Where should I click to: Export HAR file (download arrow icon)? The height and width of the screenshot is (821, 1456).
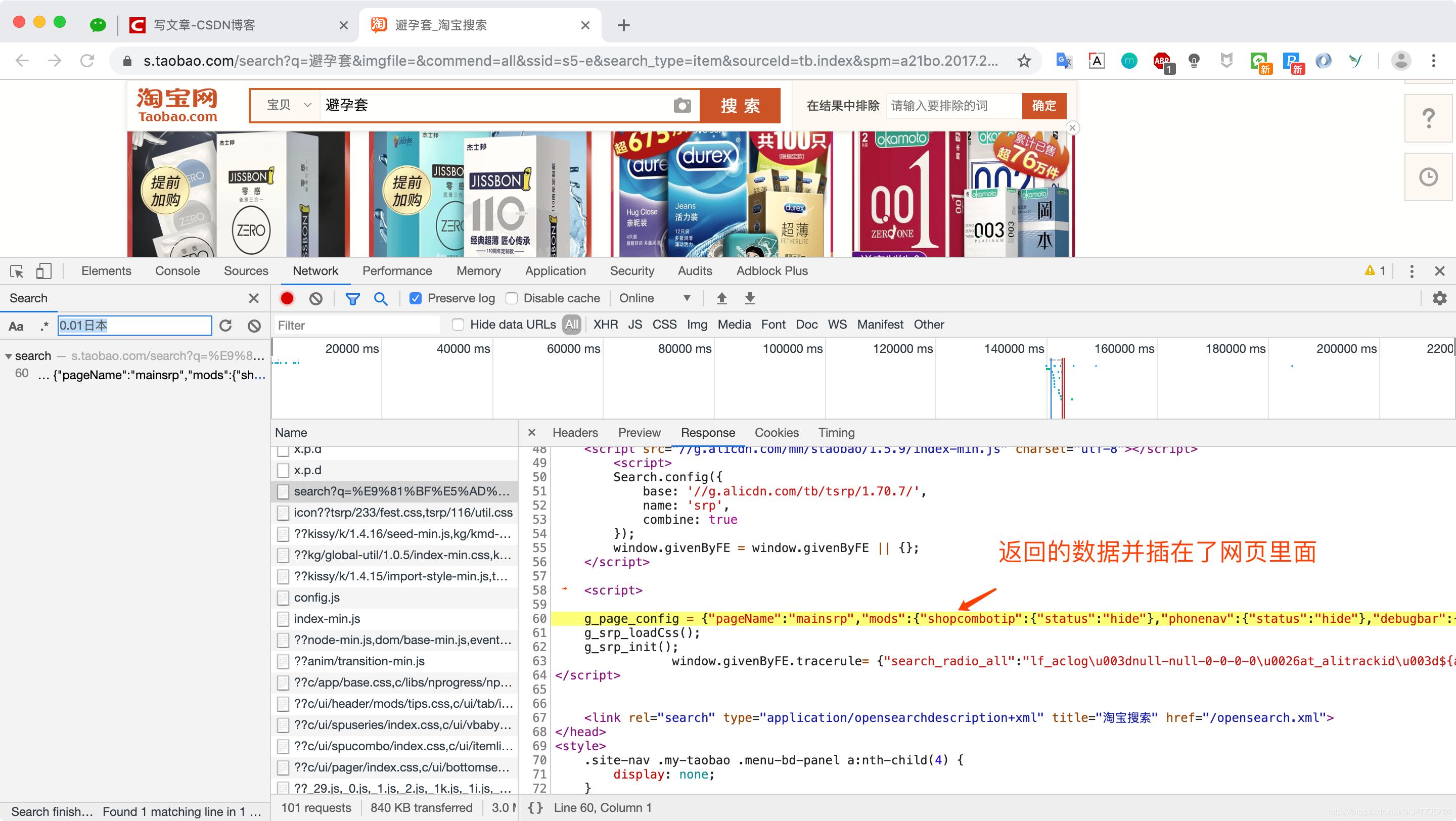[x=749, y=298]
